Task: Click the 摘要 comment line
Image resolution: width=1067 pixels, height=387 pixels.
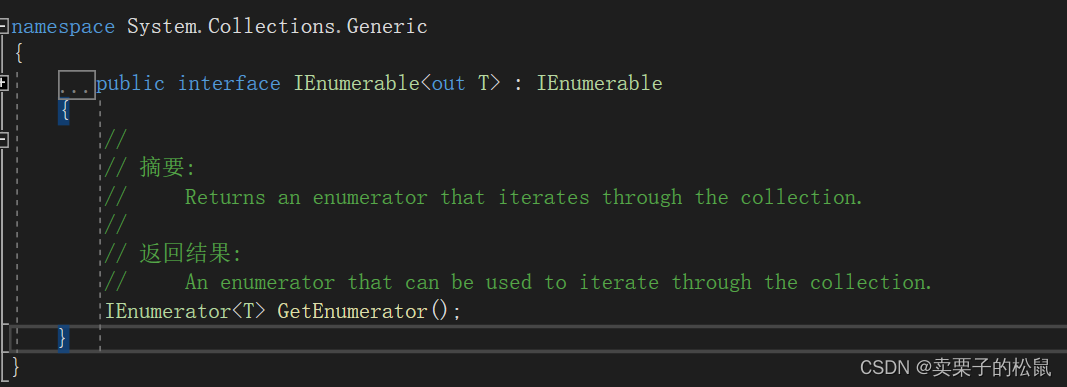Action: point(150,168)
